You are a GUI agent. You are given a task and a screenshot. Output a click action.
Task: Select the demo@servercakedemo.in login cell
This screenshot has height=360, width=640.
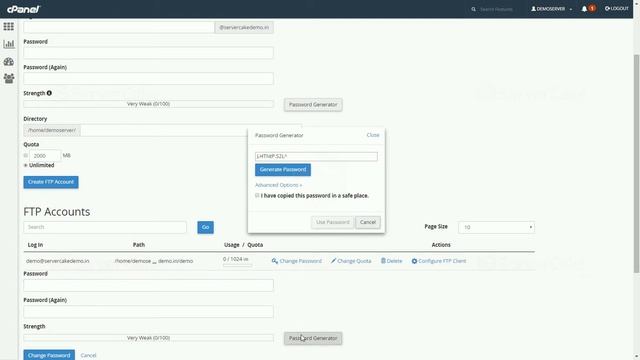58,261
